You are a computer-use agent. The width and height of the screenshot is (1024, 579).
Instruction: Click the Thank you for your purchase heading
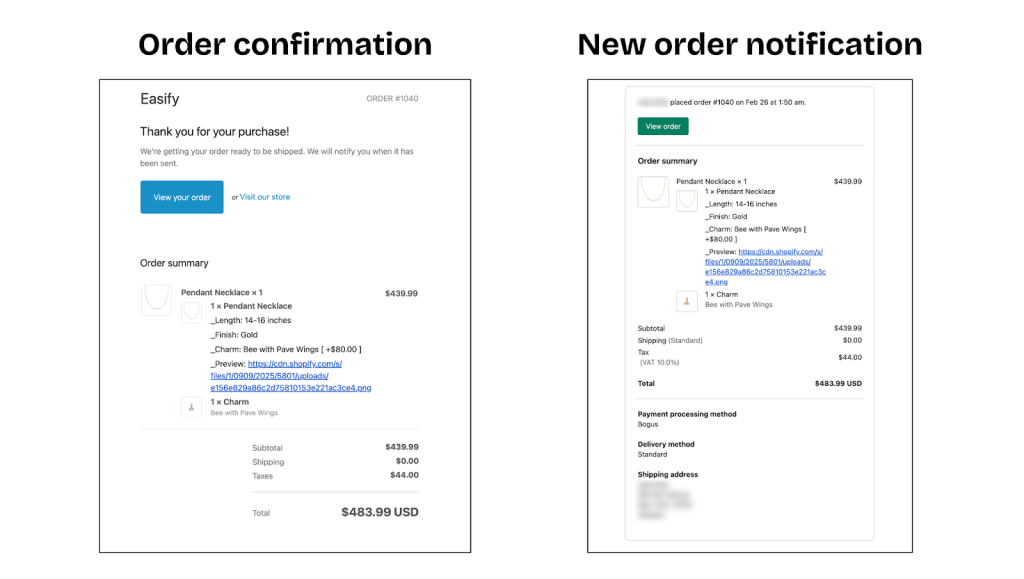pos(214,131)
